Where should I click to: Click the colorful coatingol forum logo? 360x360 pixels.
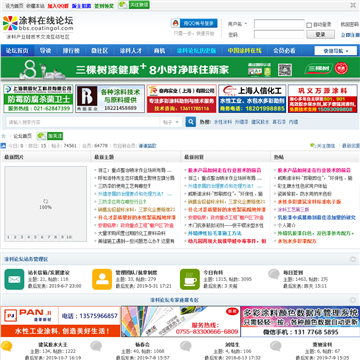pyautogui.click(x=38, y=24)
